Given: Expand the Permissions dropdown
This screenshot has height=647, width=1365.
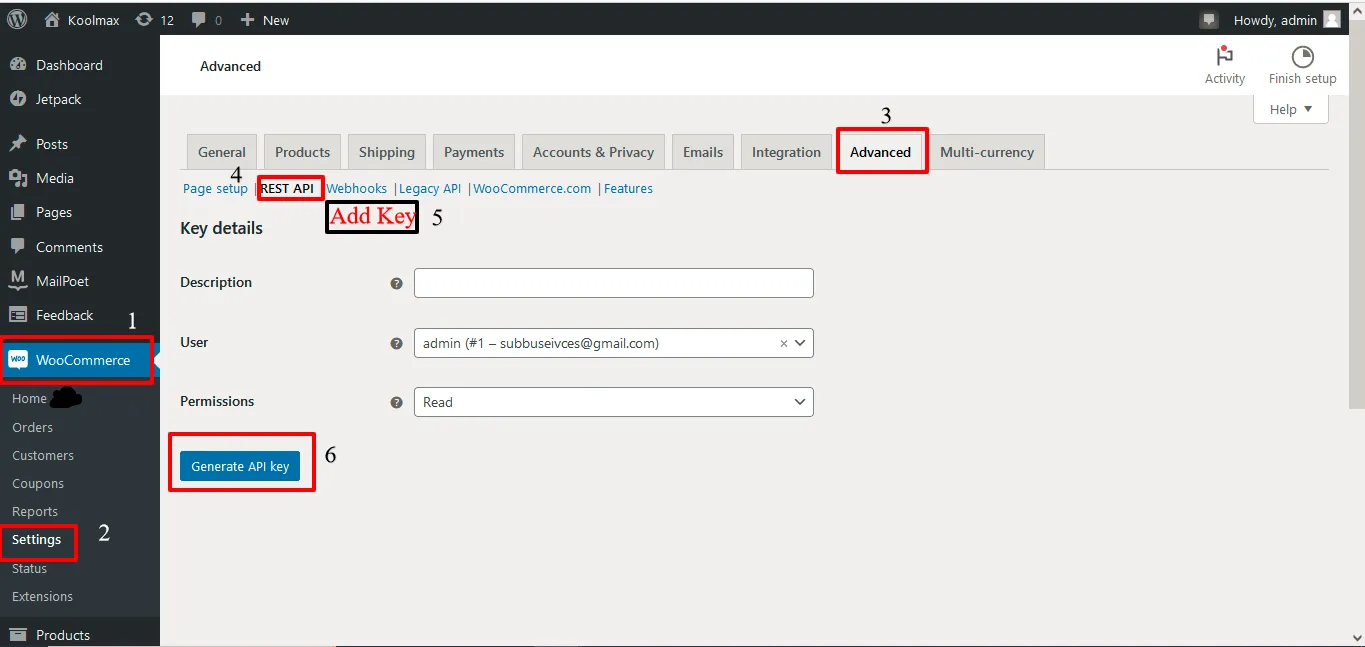Looking at the screenshot, I should [613, 402].
